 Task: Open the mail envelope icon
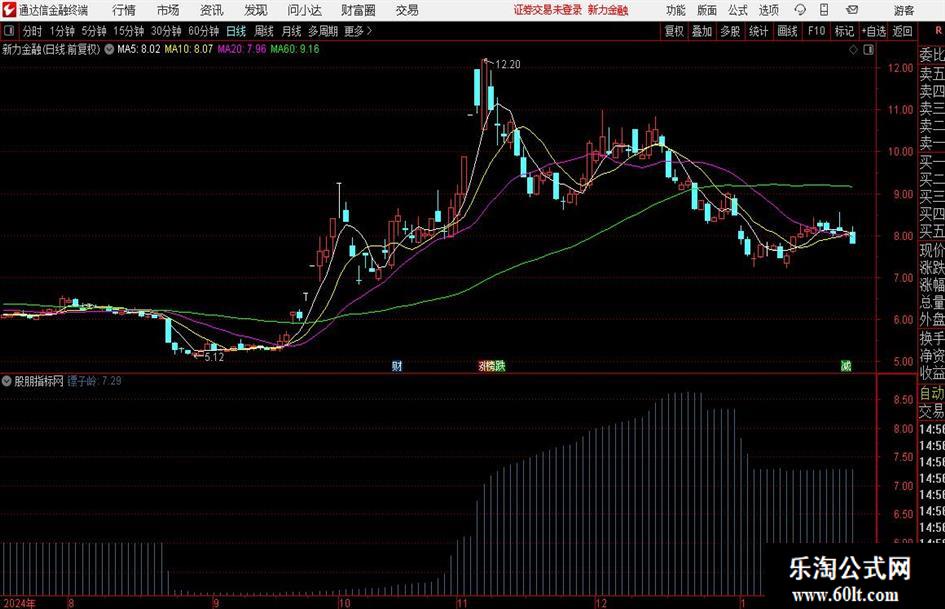coord(852,10)
